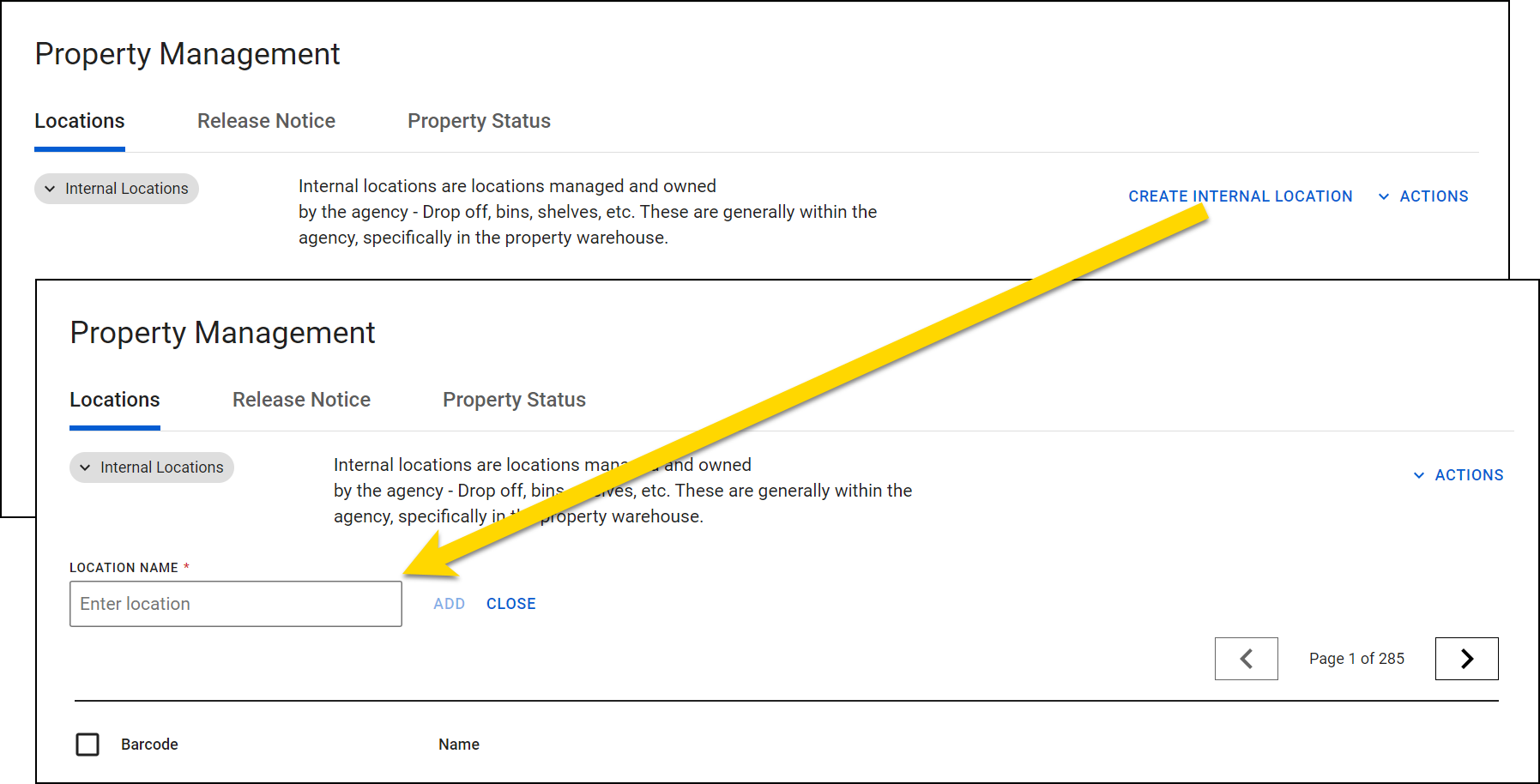1540x784 pixels.
Task: Click the chevron on Internal Locations in top window
Action: coord(50,188)
